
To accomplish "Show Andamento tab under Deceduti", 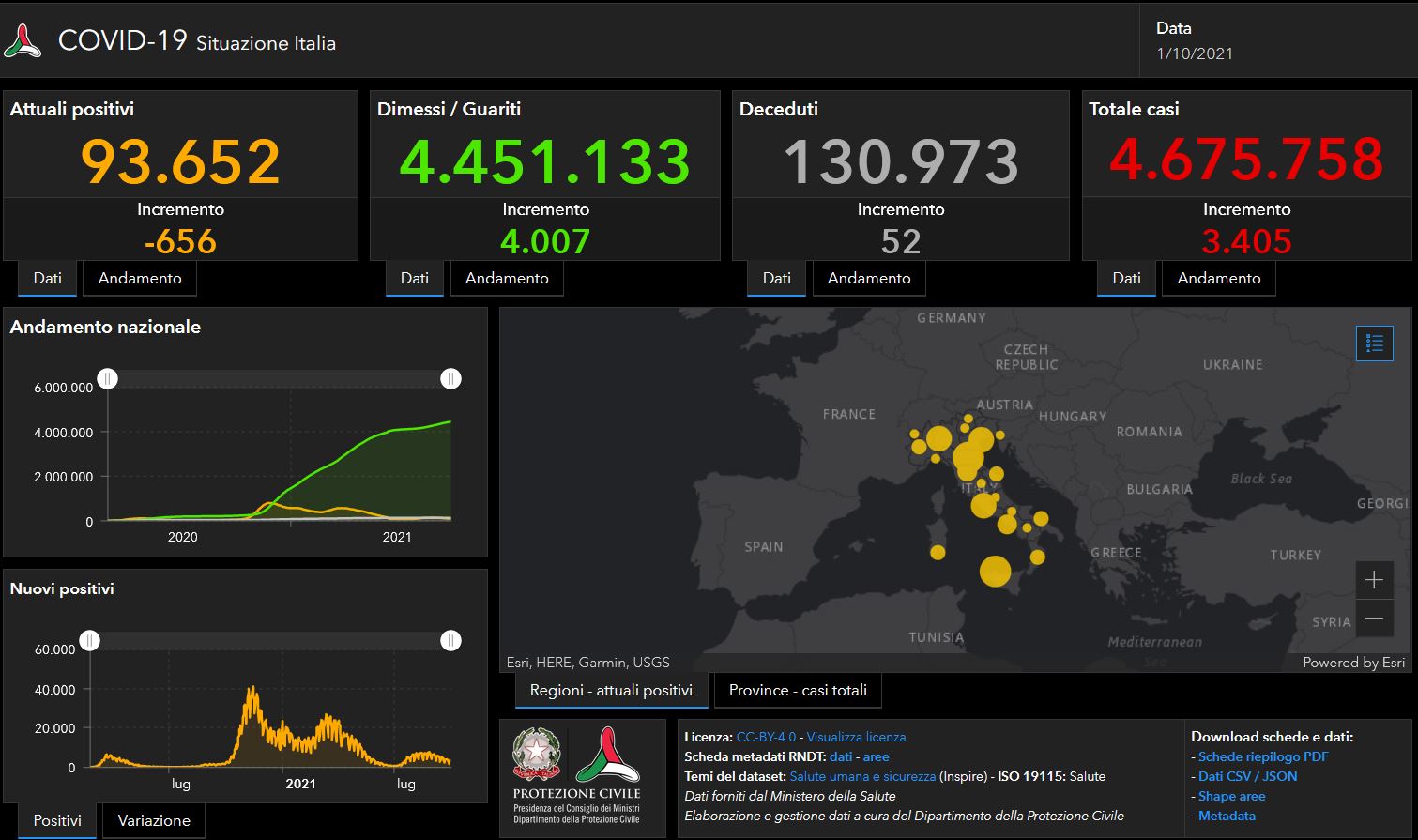I will [868, 278].
